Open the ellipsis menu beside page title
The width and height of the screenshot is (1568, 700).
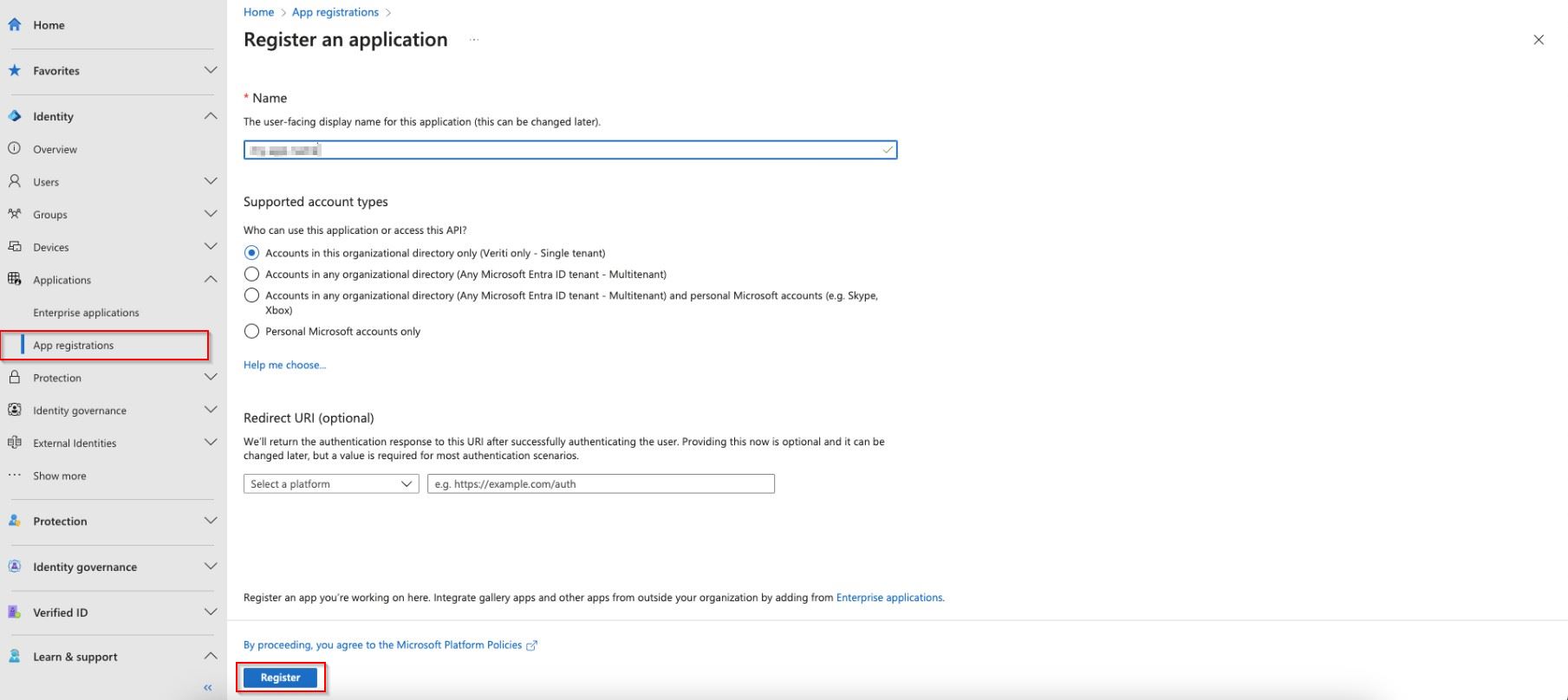point(474,40)
